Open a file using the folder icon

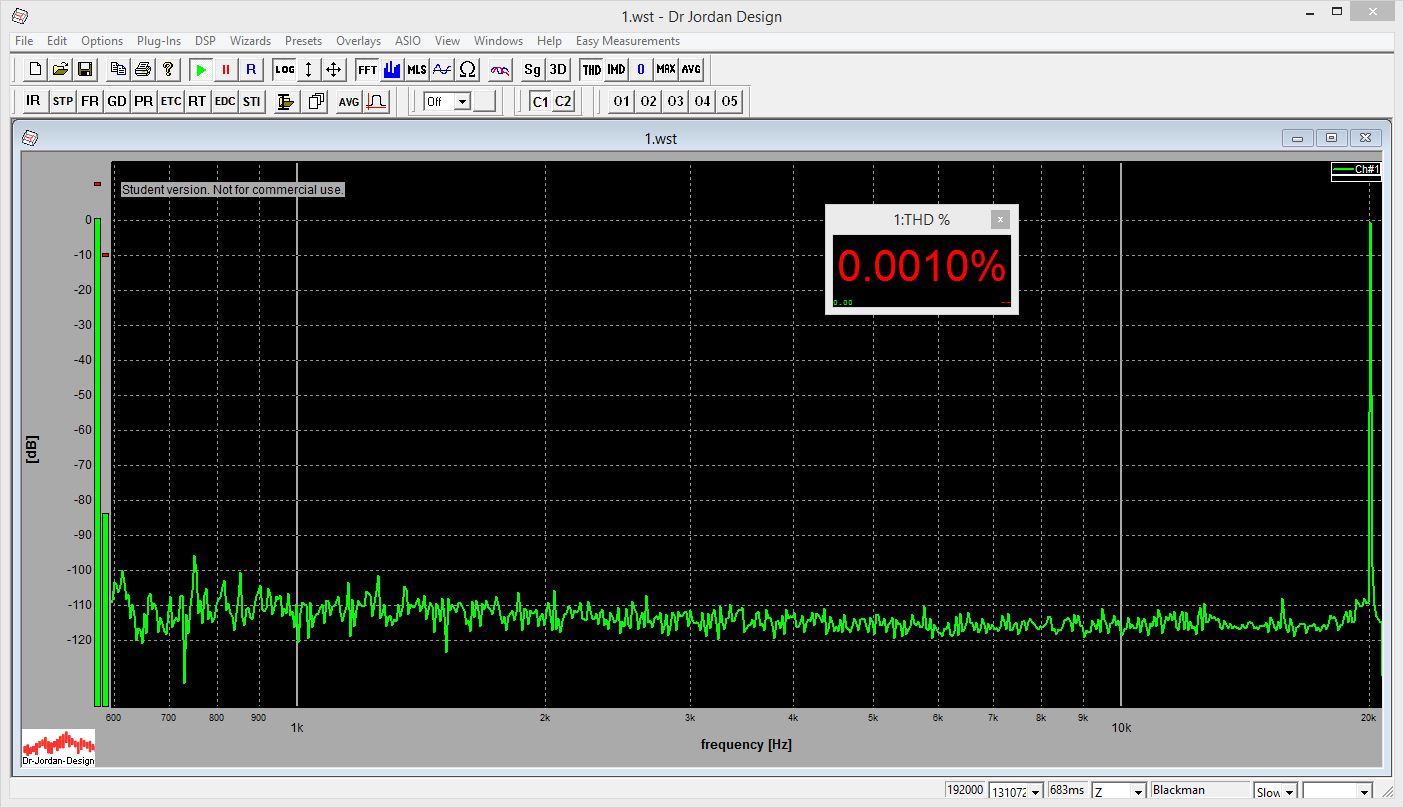60,69
